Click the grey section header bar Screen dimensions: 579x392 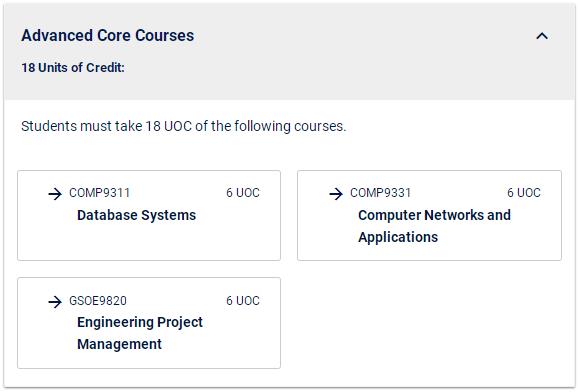[290, 51]
